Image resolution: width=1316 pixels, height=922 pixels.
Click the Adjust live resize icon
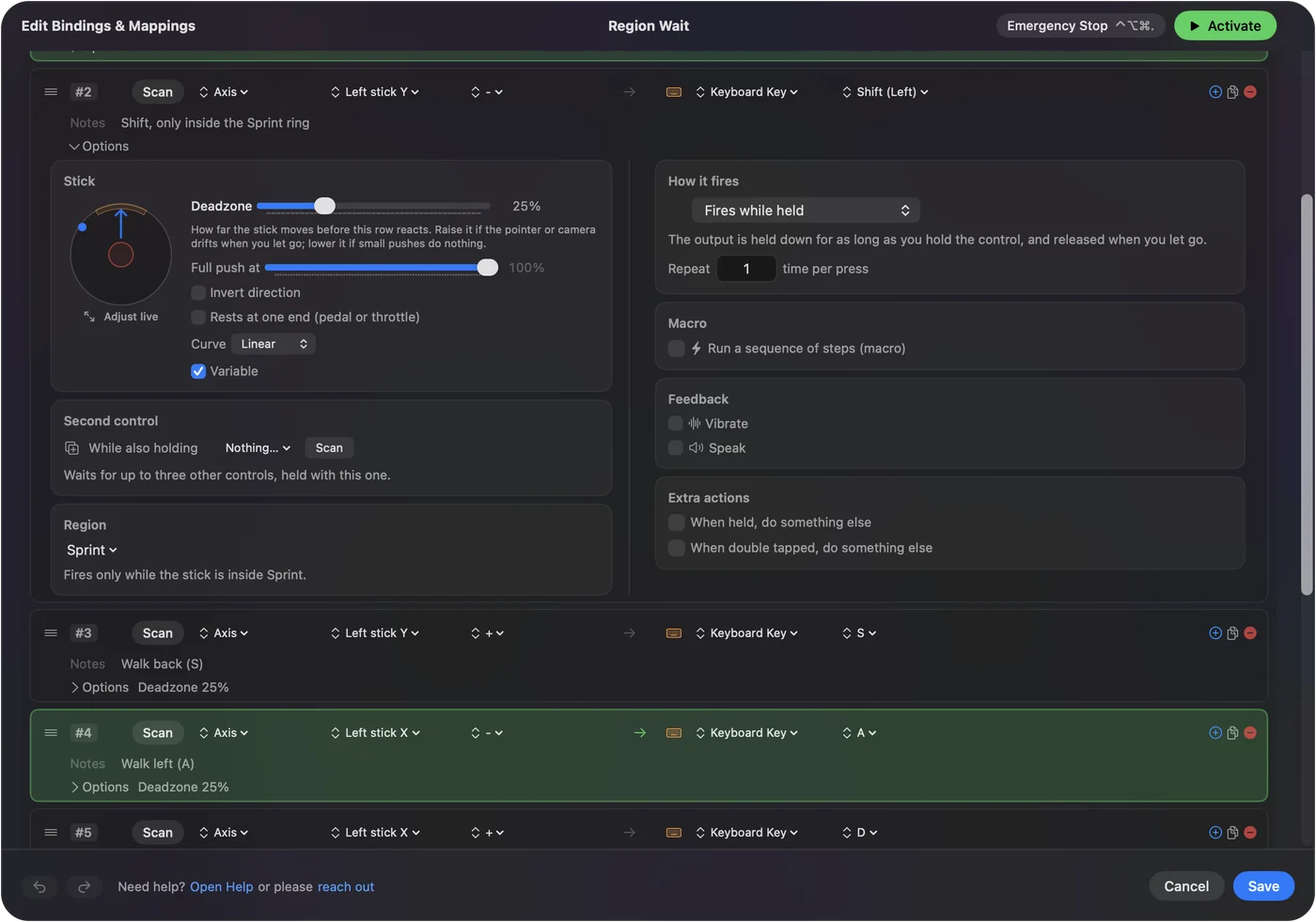tap(89, 317)
